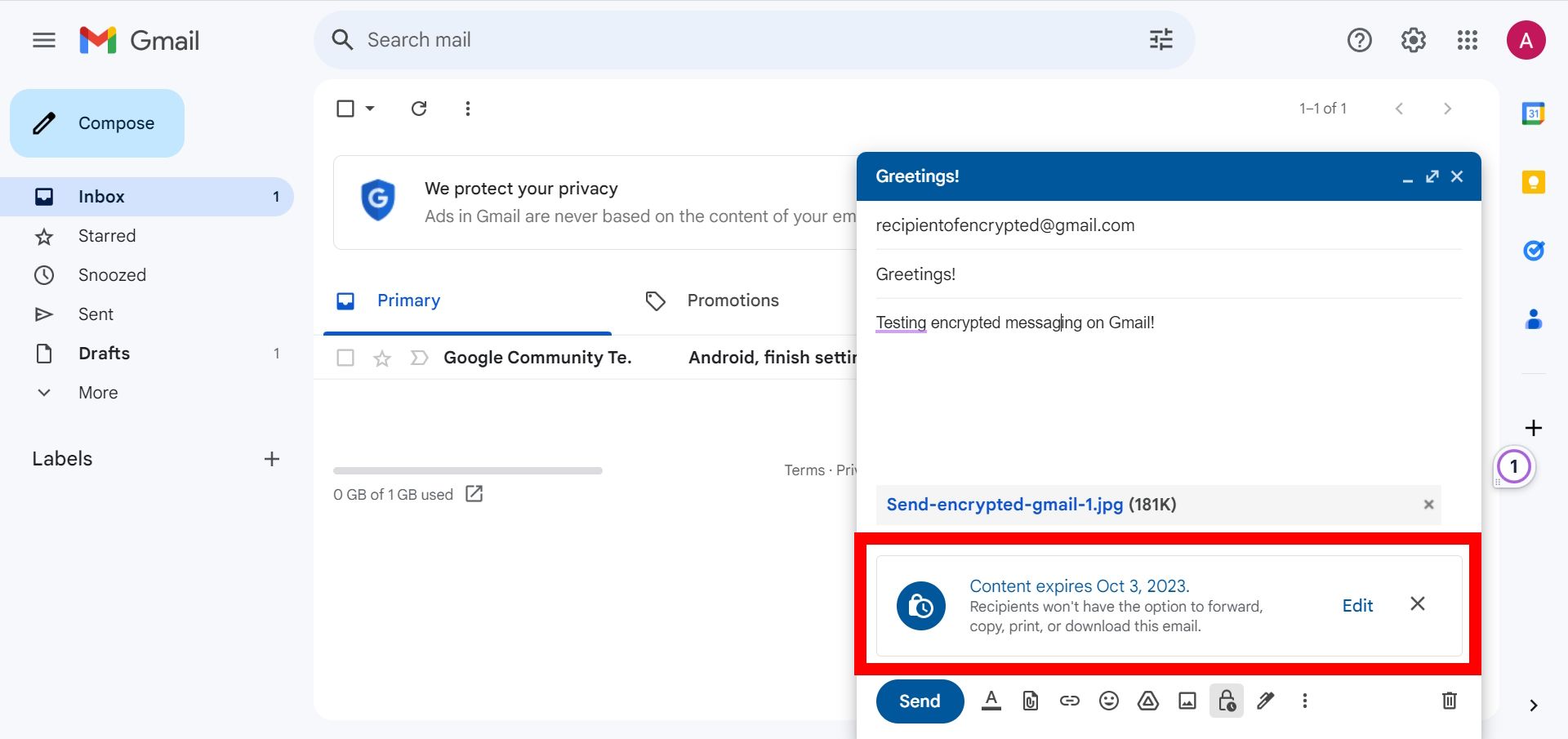Remove attachment Send-encrypted-gmail-1.jpg

pyautogui.click(x=1428, y=505)
